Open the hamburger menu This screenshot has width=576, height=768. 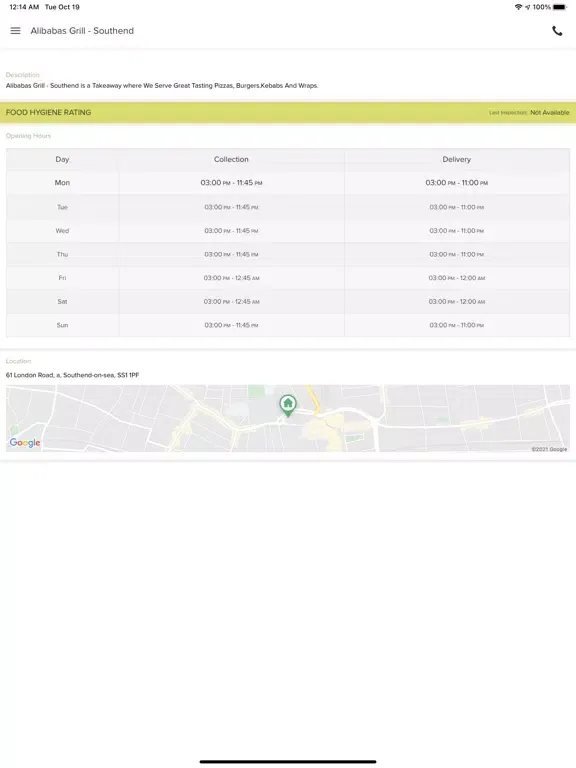click(x=16, y=30)
